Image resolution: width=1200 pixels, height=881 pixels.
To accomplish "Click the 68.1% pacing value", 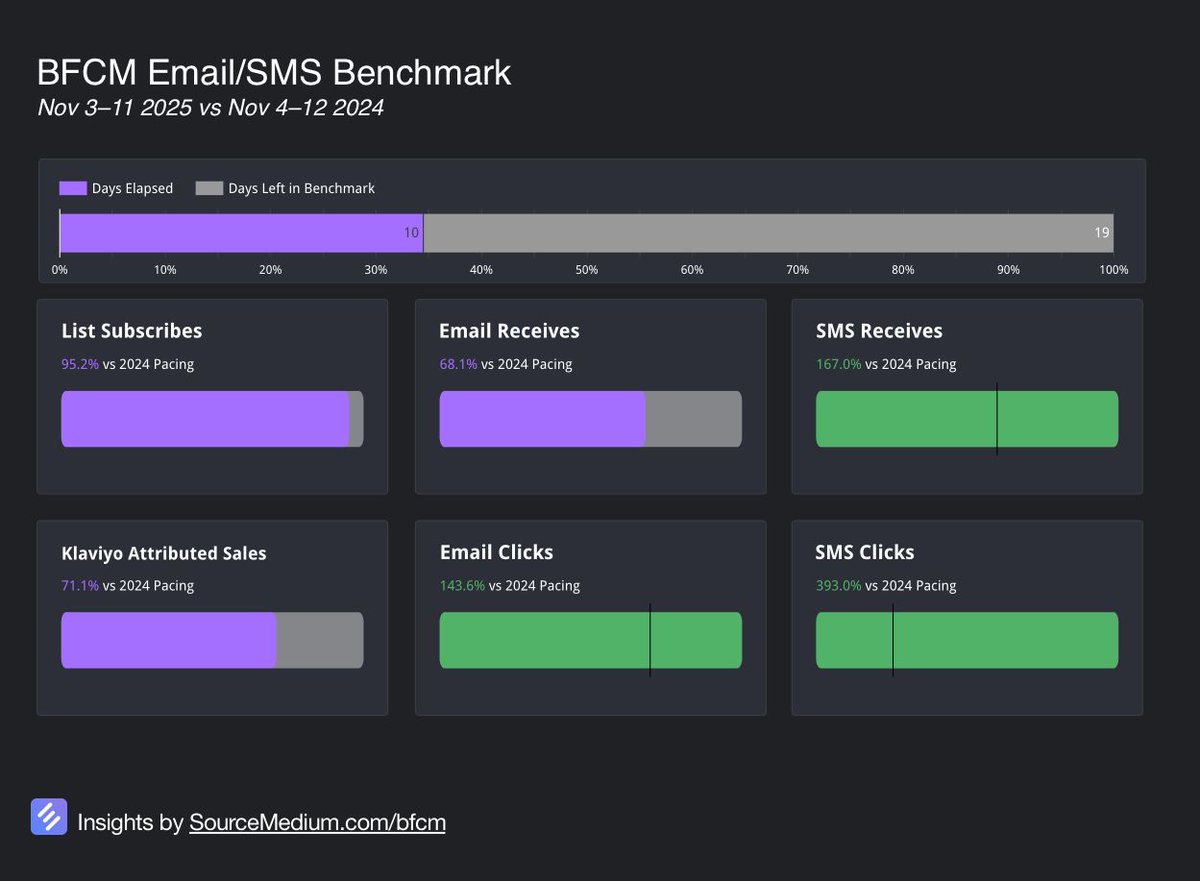I will [458, 364].
